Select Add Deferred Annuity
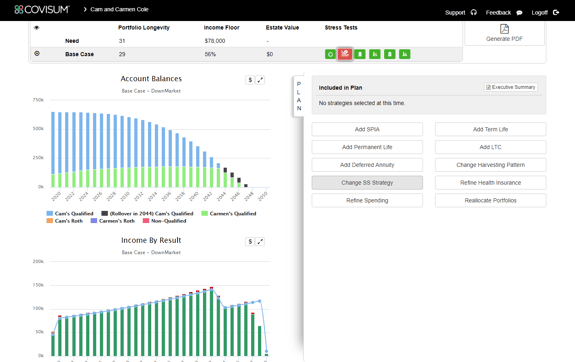 pos(367,165)
